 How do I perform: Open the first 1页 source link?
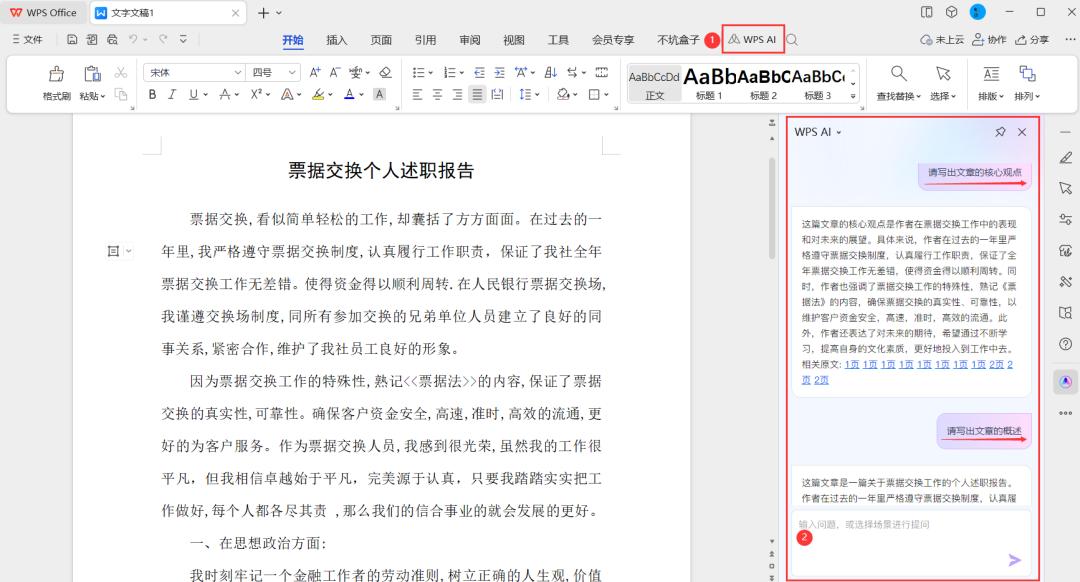click(851, 365)
